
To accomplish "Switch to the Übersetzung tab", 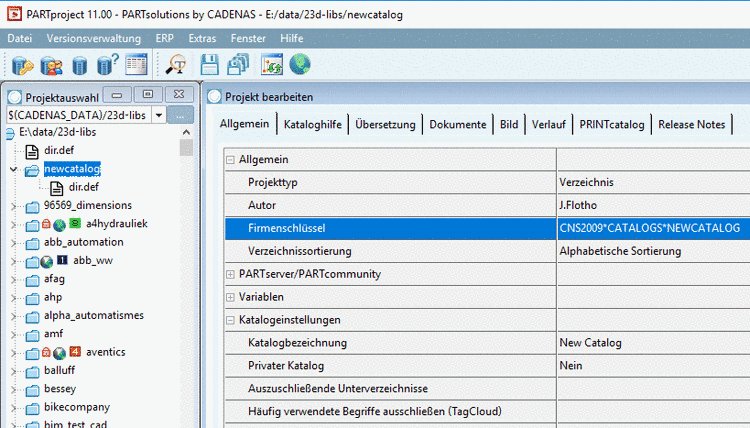I will click(386, 125).
